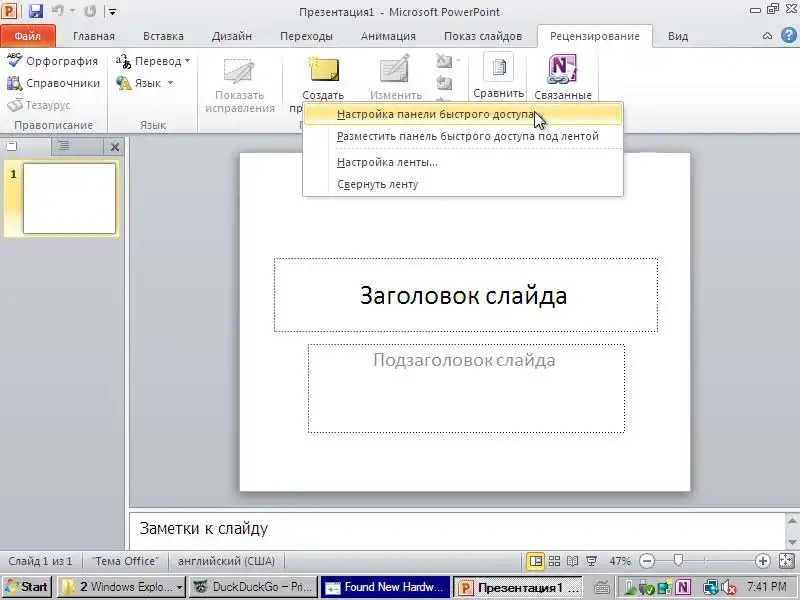Click the zoom out minus button
This screenshot has width=800, height=600.
(x=647, y=561)
